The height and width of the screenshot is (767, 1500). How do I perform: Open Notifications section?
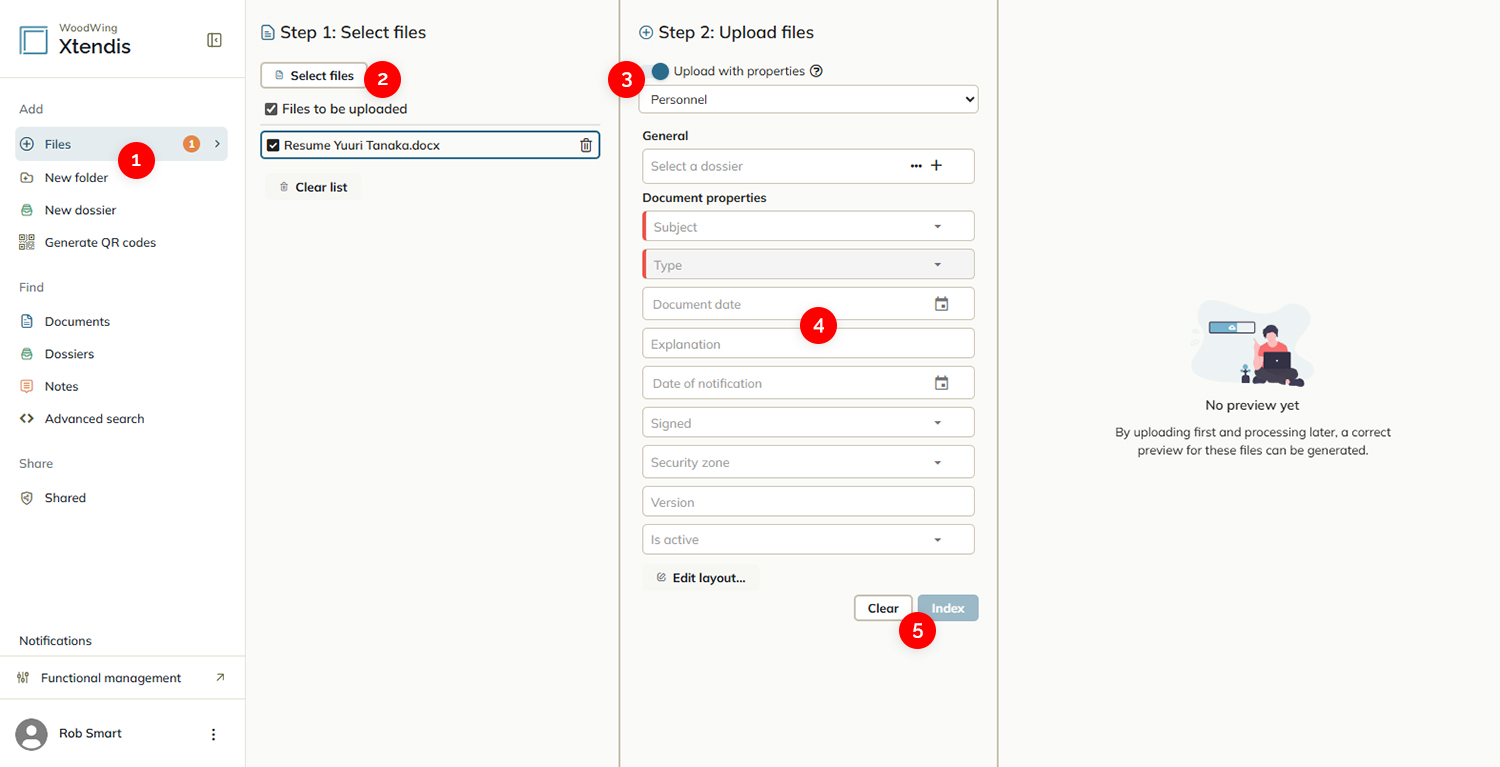55,641
